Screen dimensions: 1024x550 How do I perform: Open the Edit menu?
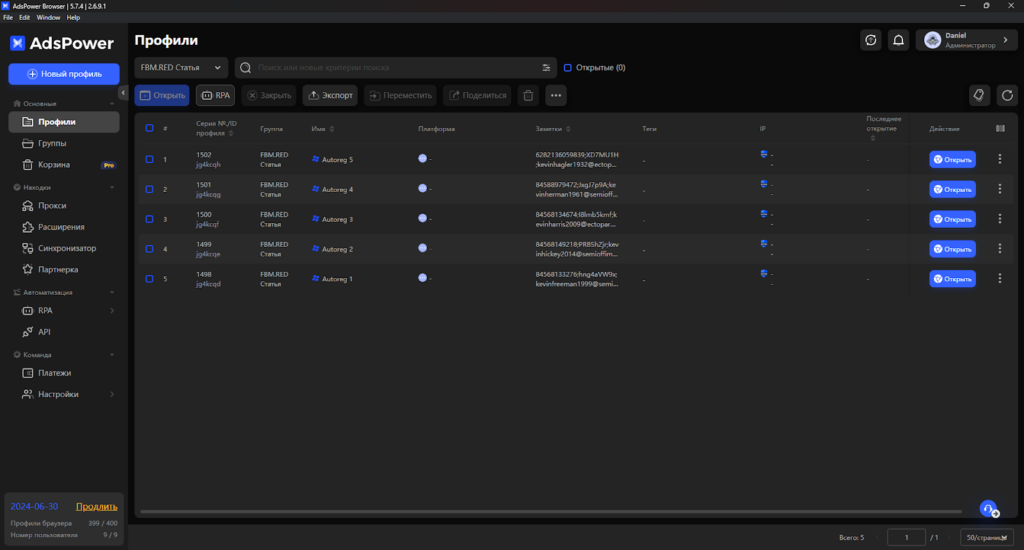point(24,18)
